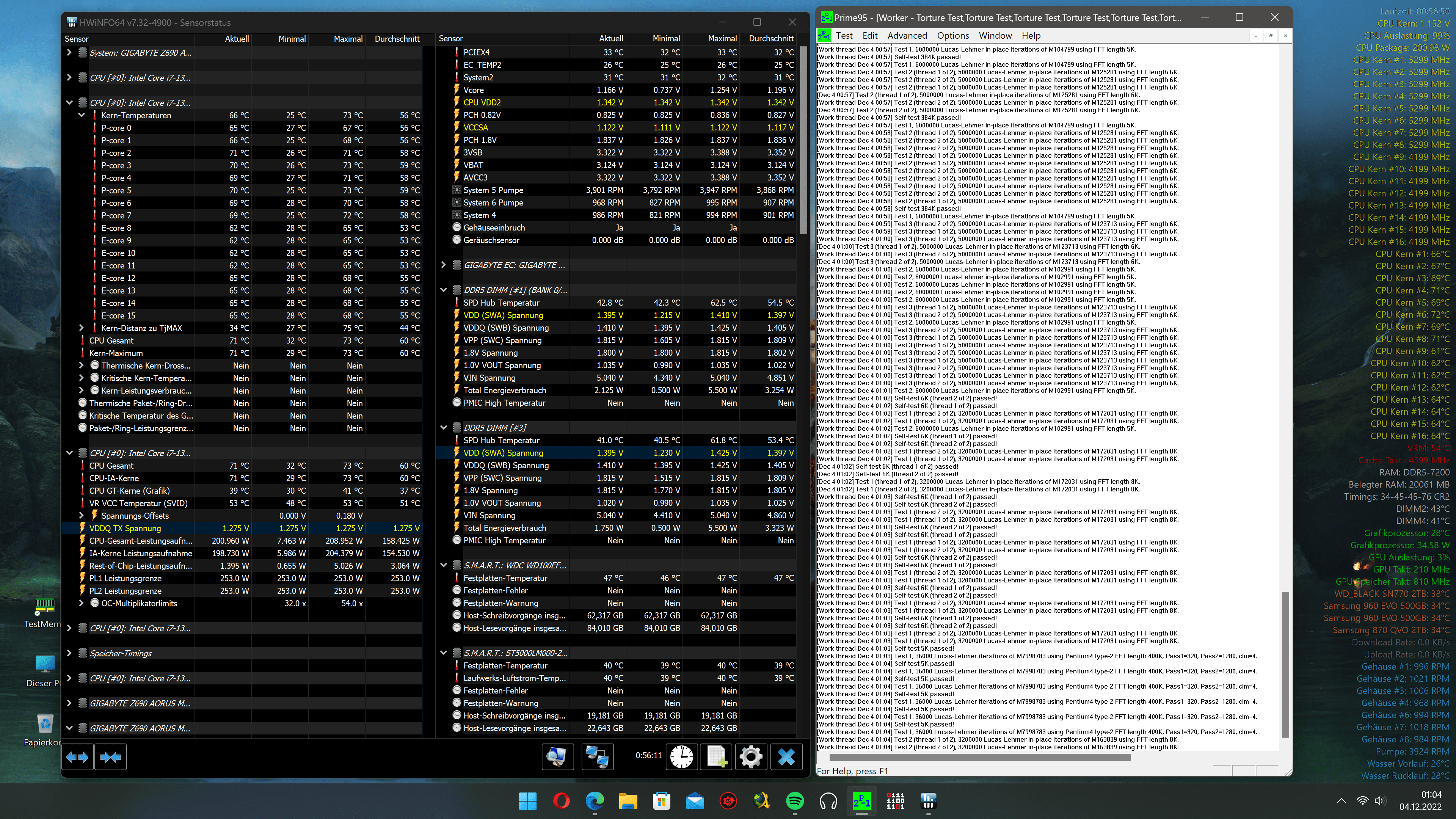
Task: Collapse the Kern-Temperaturen tree node
Action: pyautogui.click(x=82, y=115)
